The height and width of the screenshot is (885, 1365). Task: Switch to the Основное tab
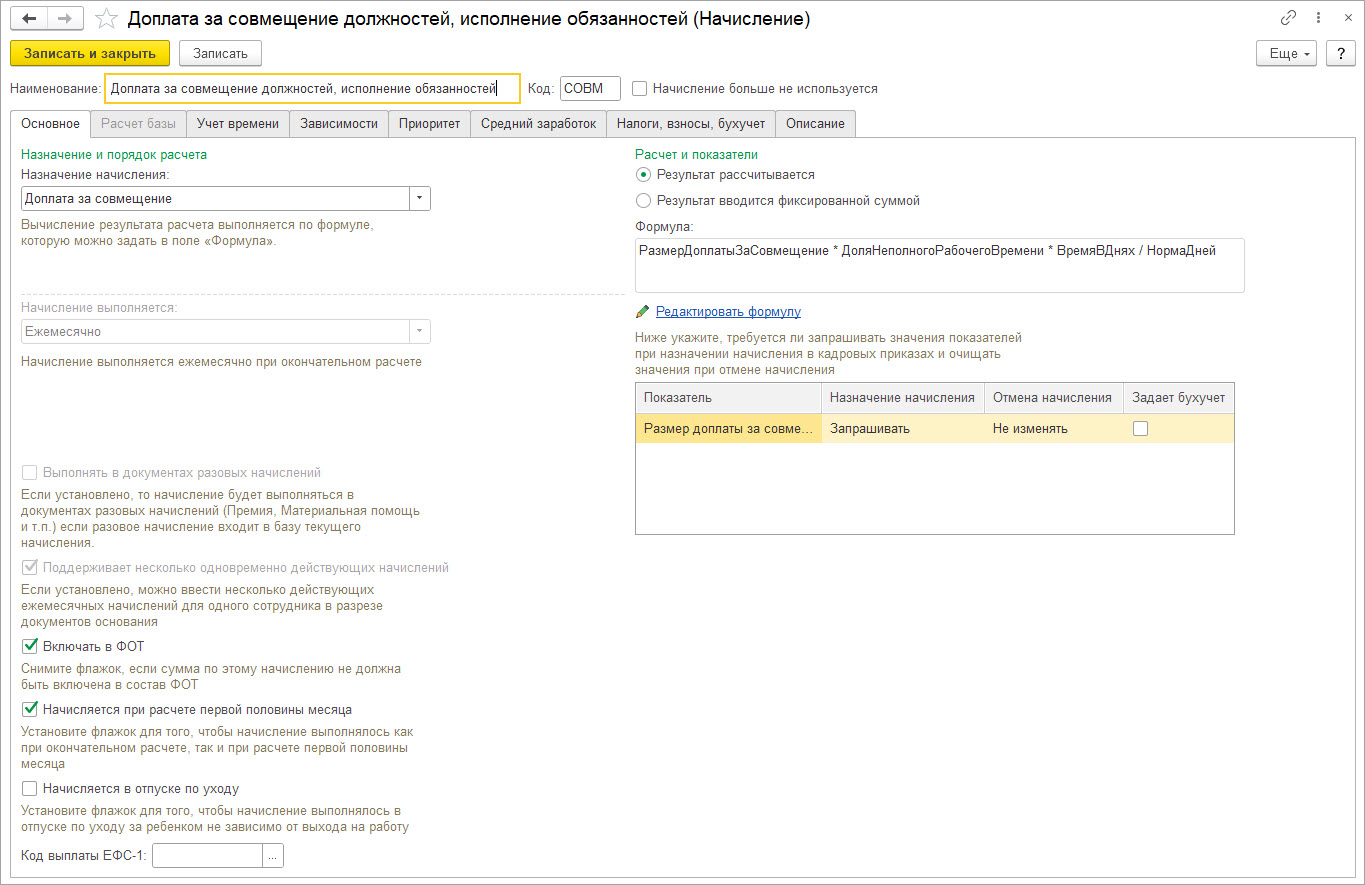50,123
